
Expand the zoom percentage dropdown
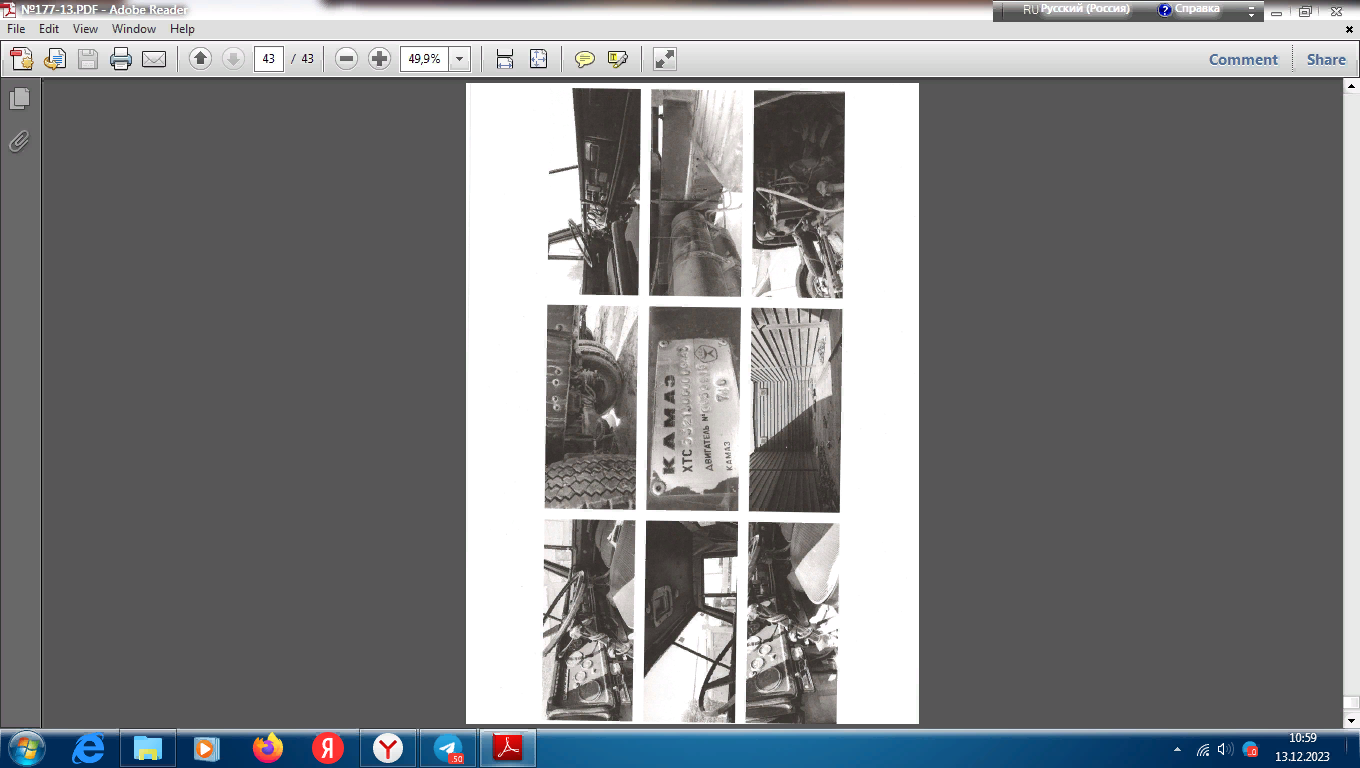[x=460, y=59]
